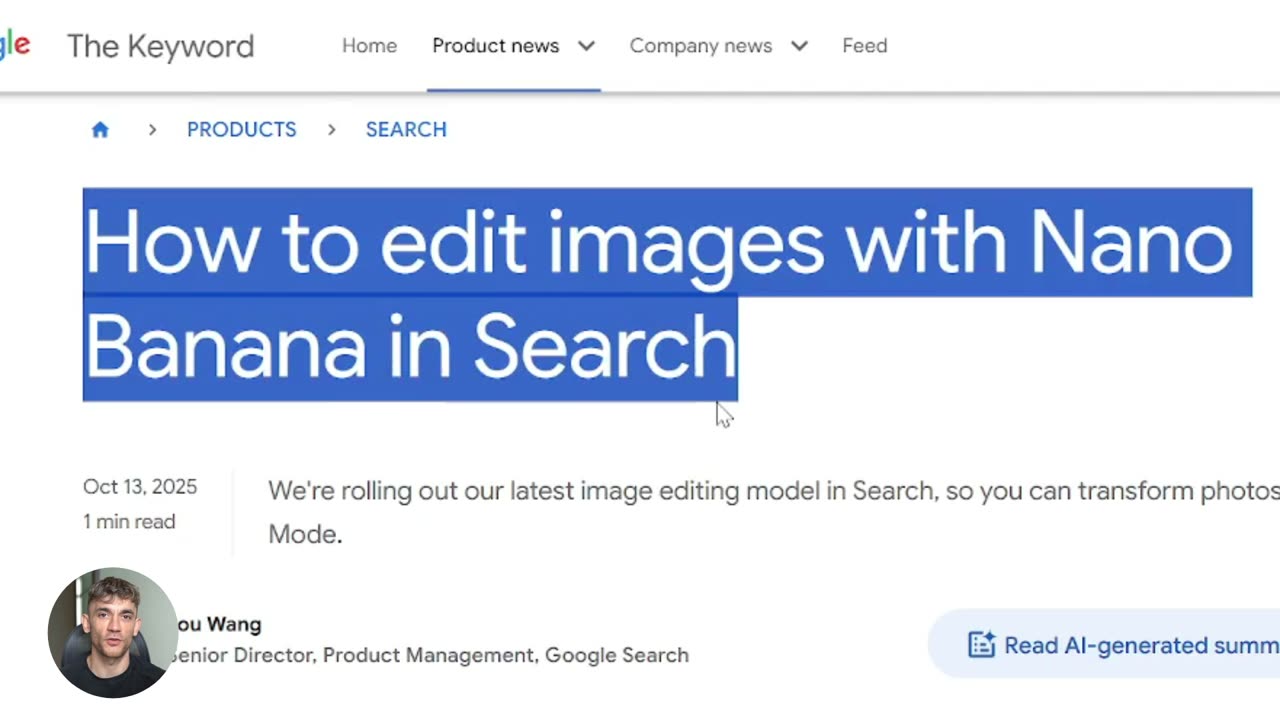Click the presenter webcam circle thumbnail
The height and width of the screenshot is (720, 1280).
[x=112, y=632]
